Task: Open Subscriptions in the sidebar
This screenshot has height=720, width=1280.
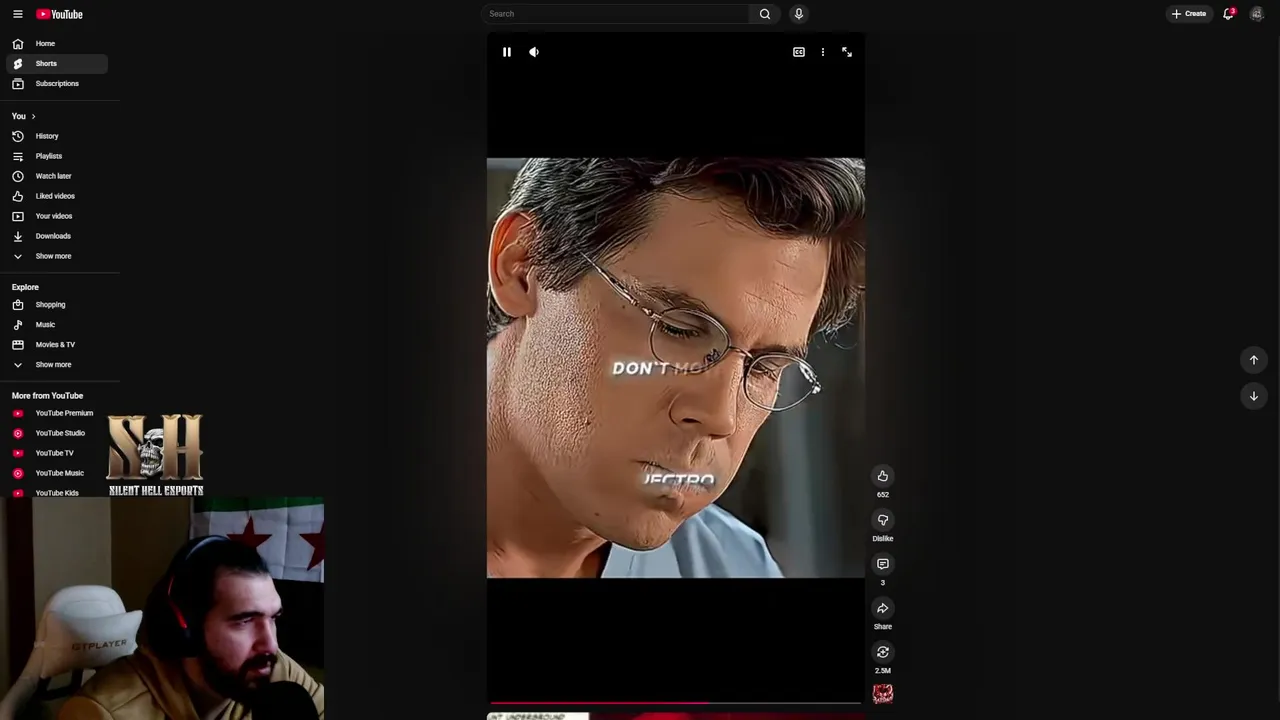Action: [x=57, y=84]
